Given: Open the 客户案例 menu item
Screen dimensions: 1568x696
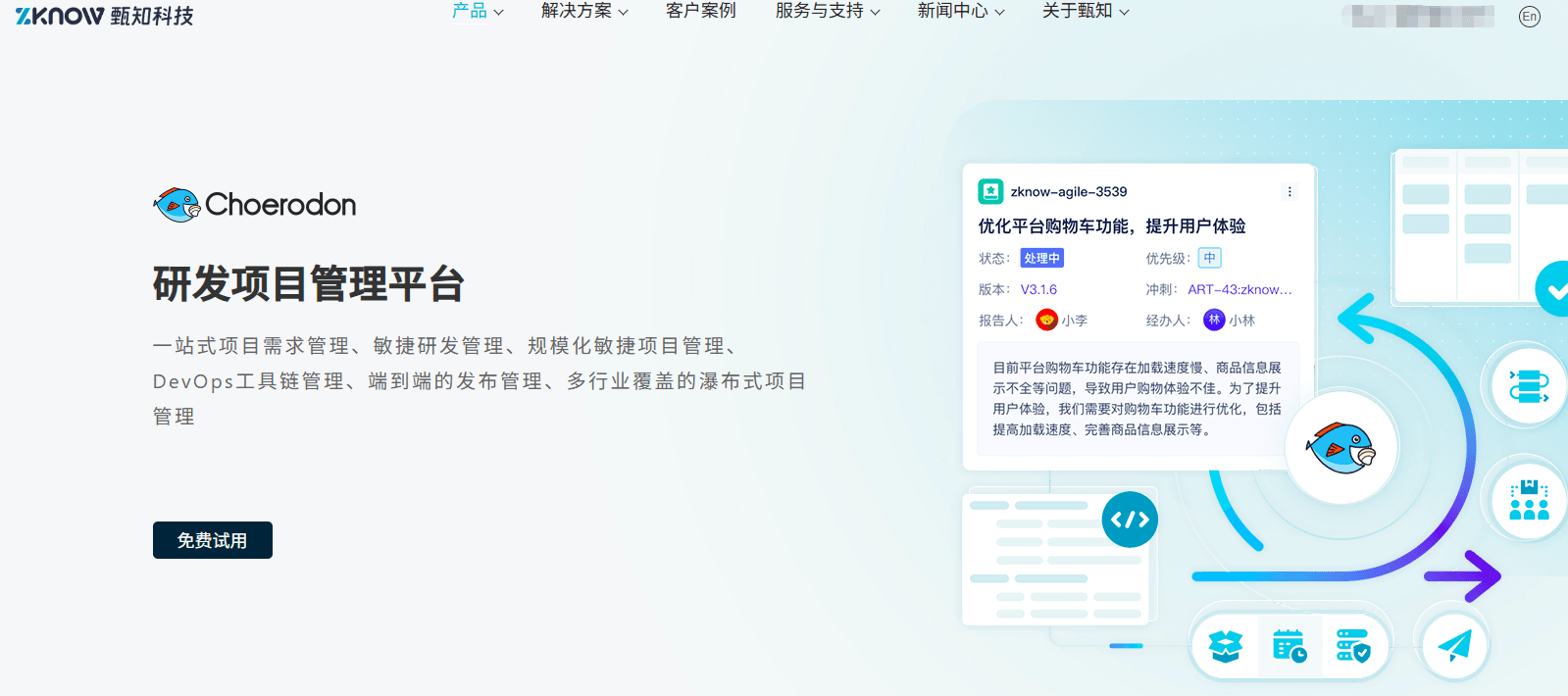Looking at the screenshot, I should point(700,11).
